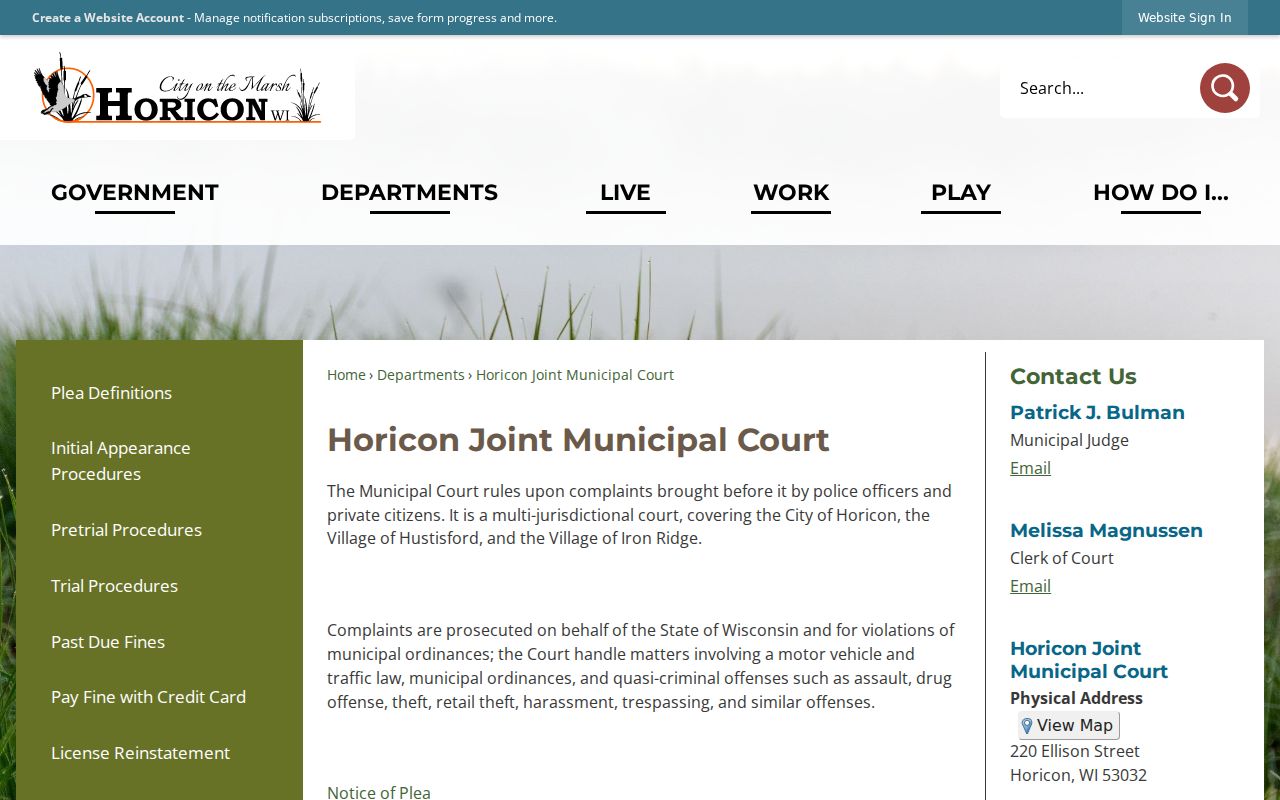Email Clerk of Court Melissa Magnussen
This screenshot has height=800, width=1280.
click(x=1030, y=586)
